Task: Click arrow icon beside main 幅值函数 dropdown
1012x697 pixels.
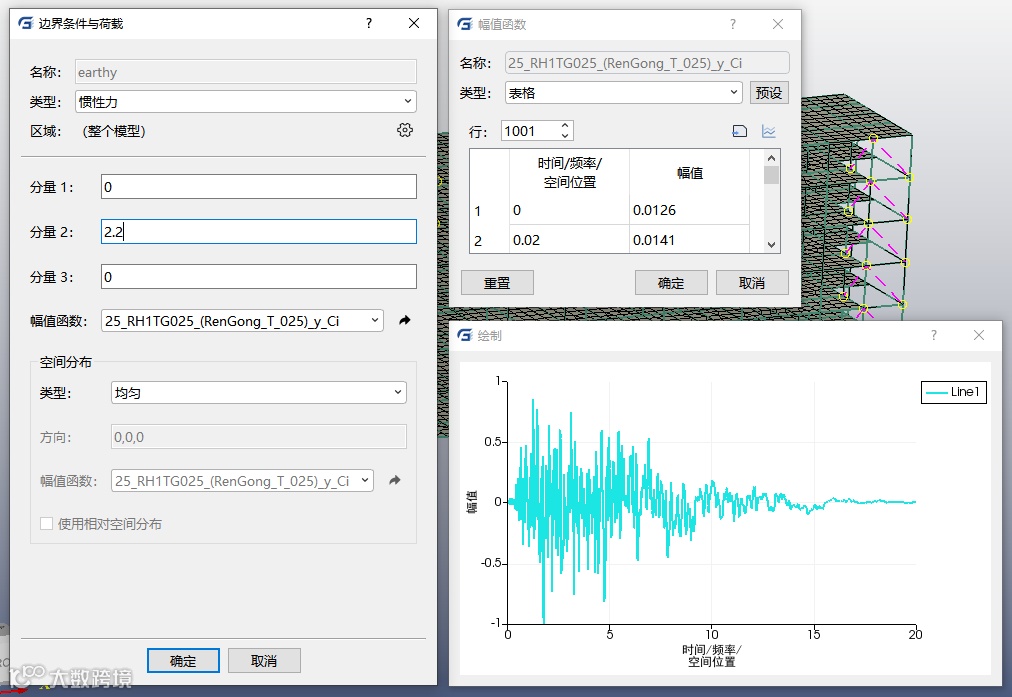Action: click(x=405, y=320)
